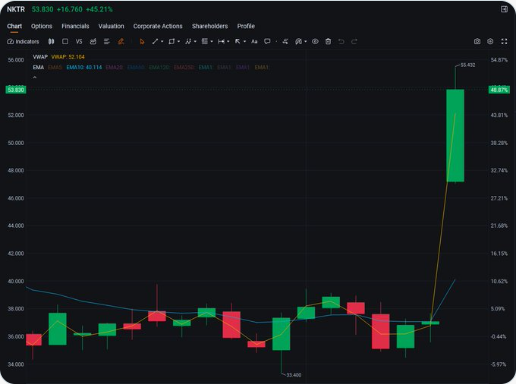Viewport: 516px width, 384px height.
Task: Open the drawing style palette tool
Action: 298,41
